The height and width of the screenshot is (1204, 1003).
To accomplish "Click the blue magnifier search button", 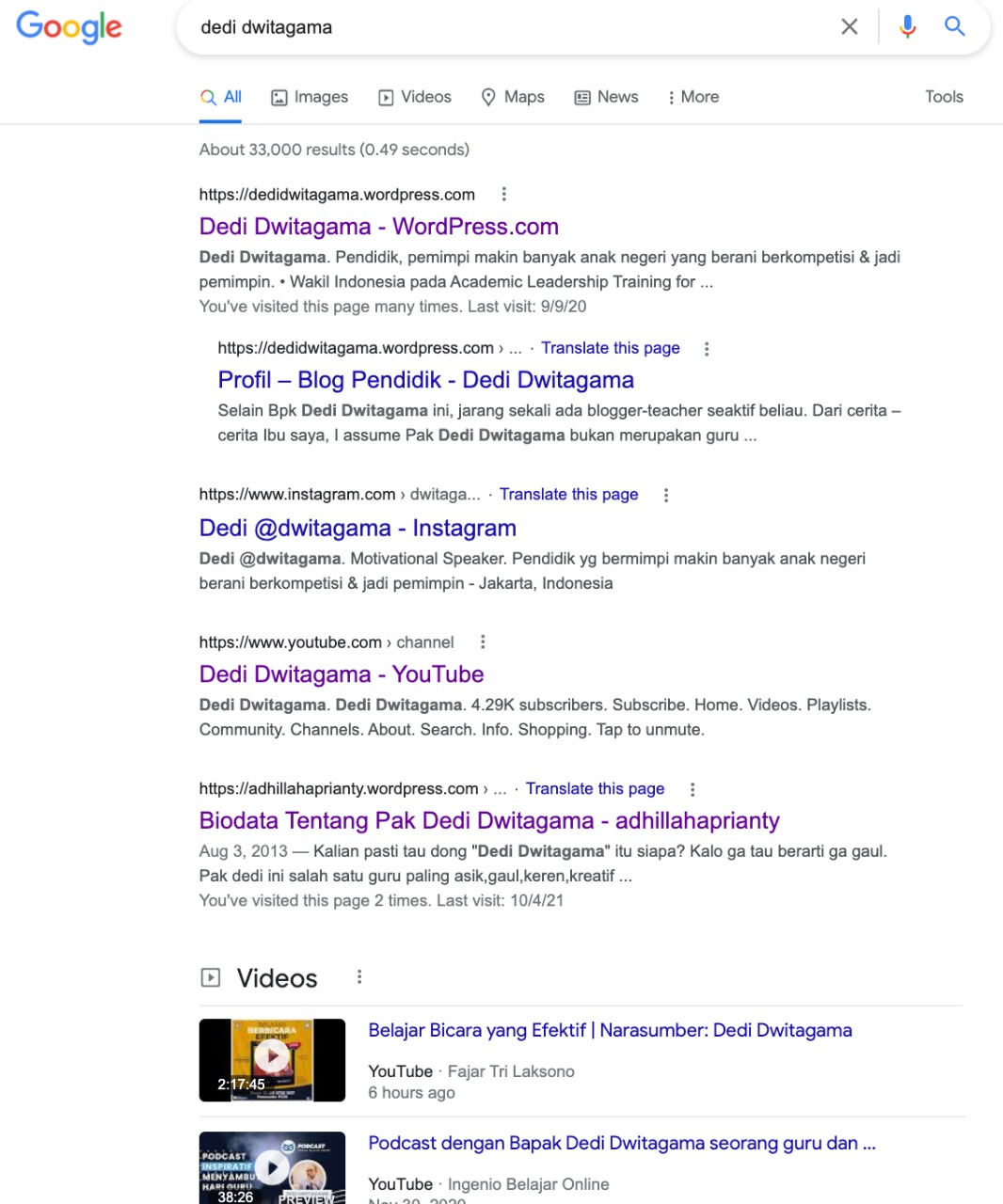I will click(x=955, y=27).
